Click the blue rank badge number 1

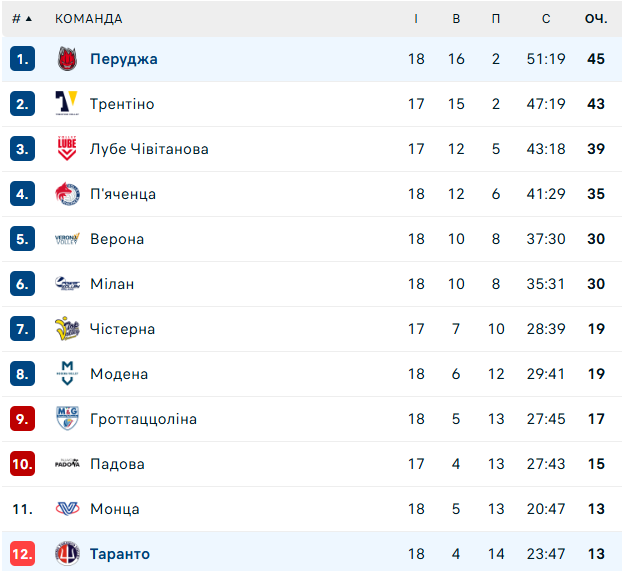pos(23,59)
